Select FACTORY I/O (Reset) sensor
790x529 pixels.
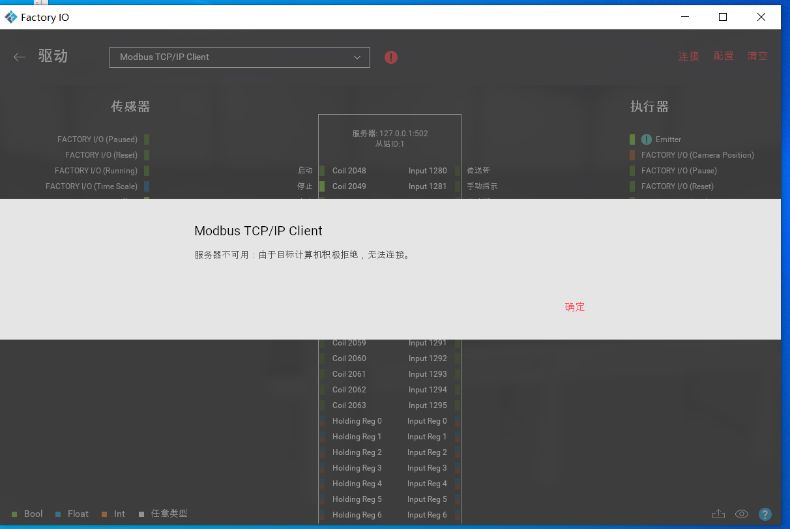point(101,155)
